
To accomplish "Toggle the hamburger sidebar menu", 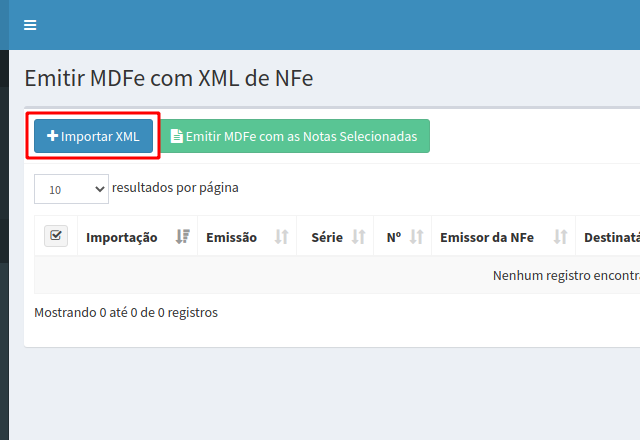I will (x=30, y=25).
